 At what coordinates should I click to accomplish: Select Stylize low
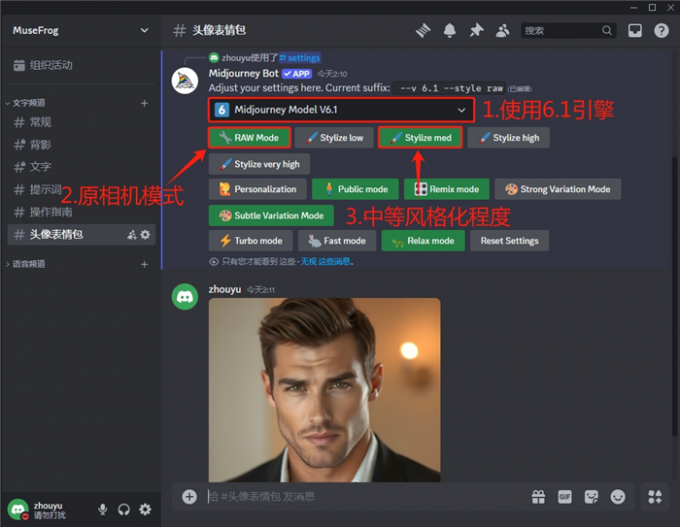pyautogui.click(x=334, y=138)
